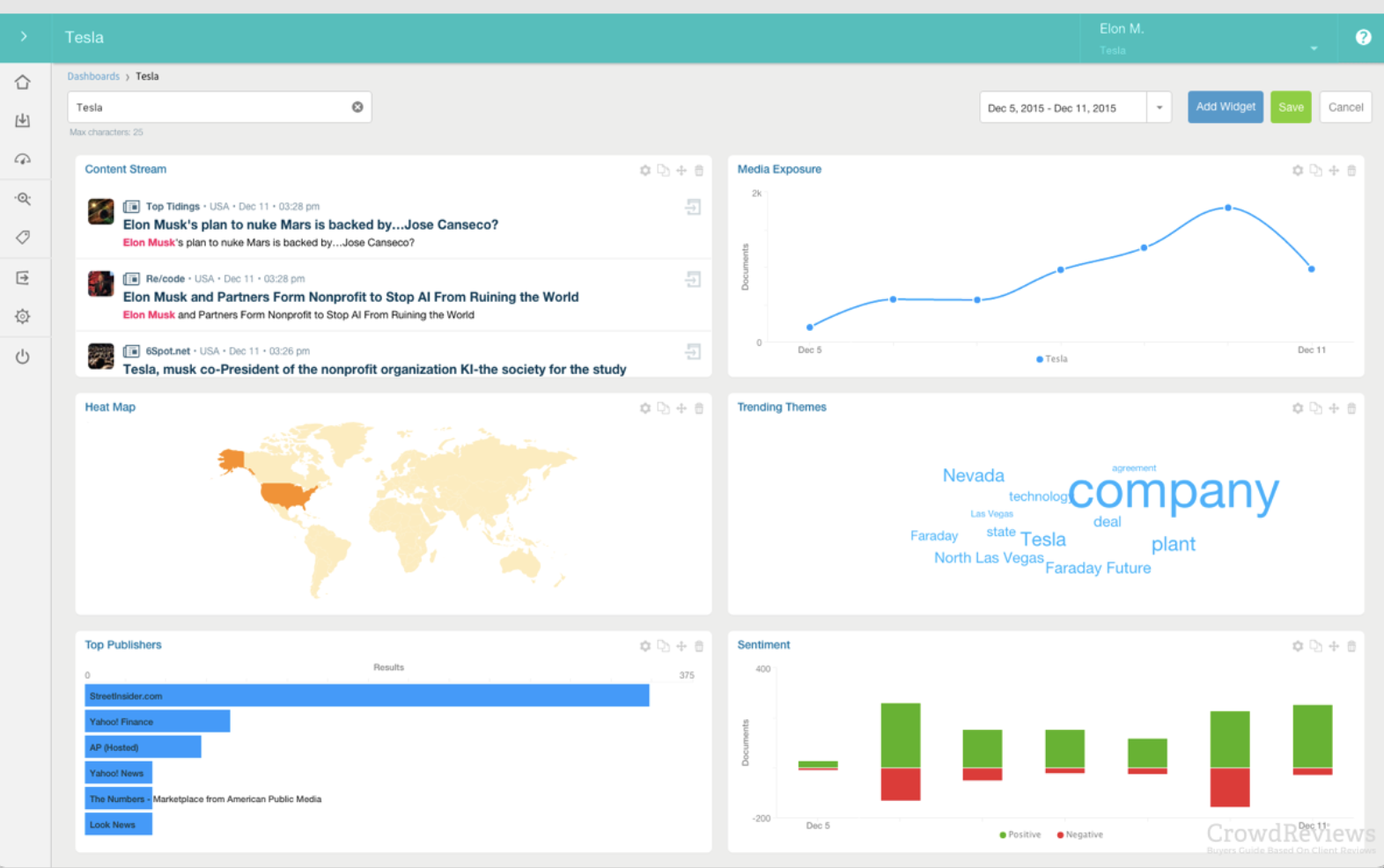Click share icon on the Top Tidings article
1384x868 pixels.
(694, 208)
